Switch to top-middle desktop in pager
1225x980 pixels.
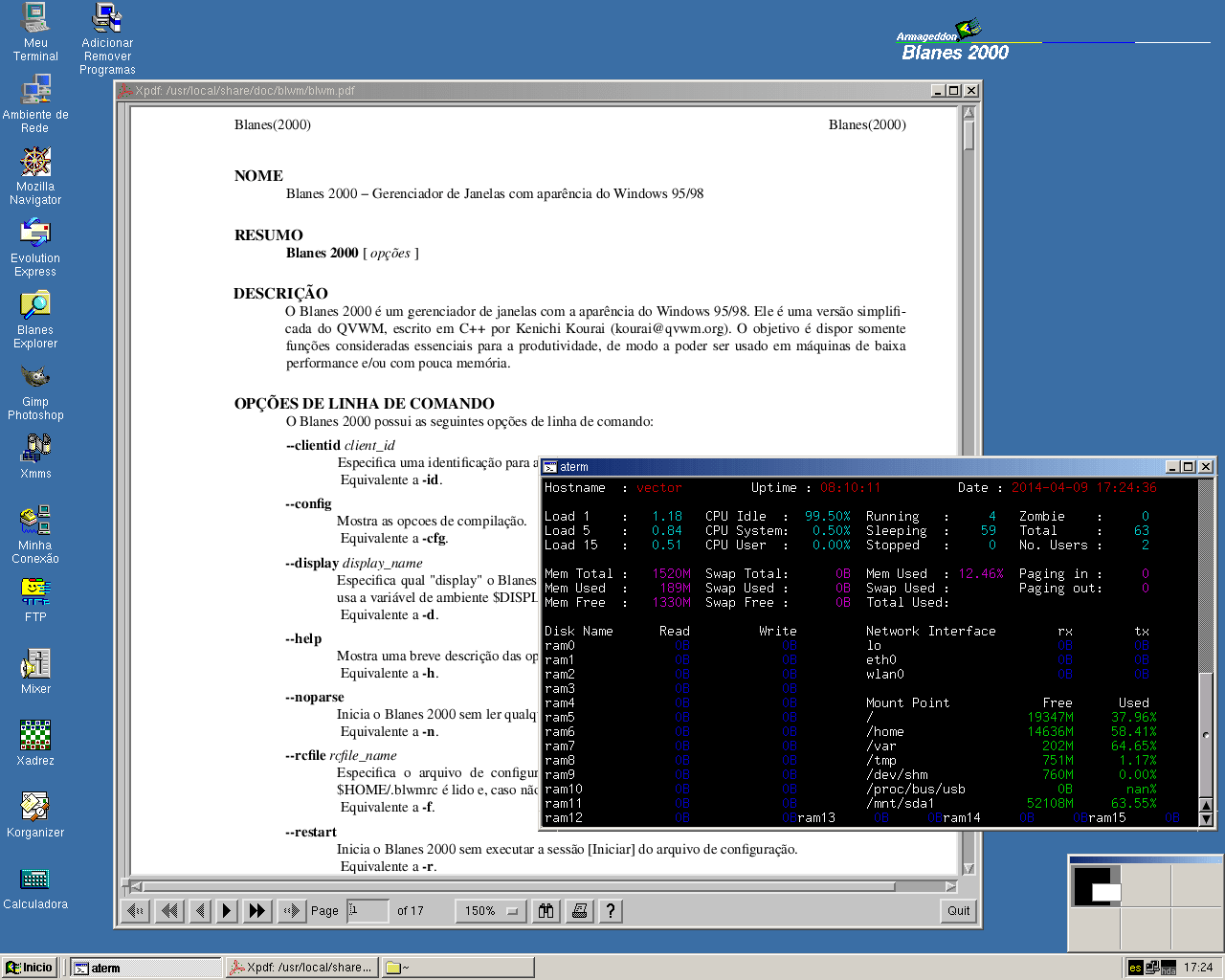tap(1146, 886)
